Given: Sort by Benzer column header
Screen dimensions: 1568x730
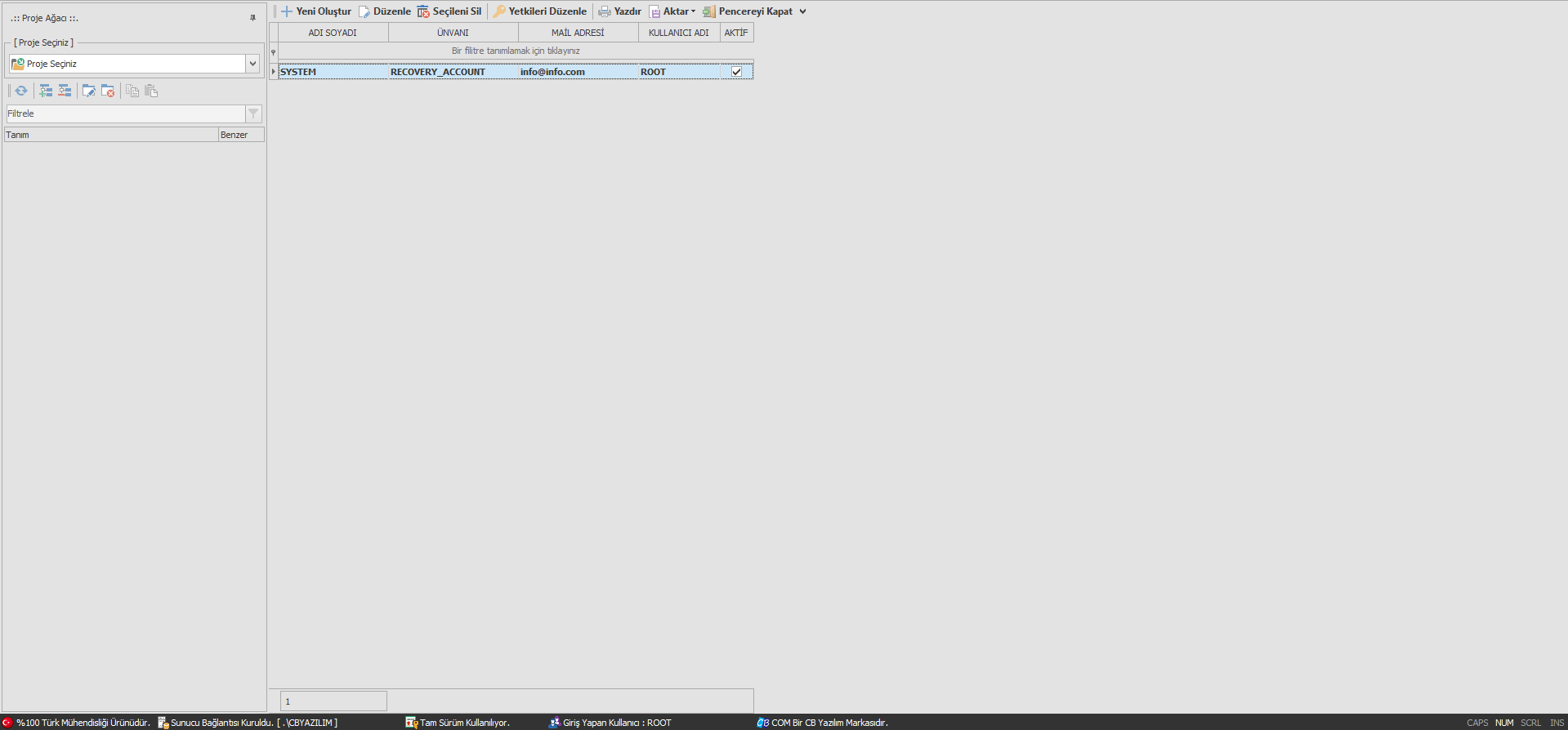Looking at the screenshot, I should pos(241,135).
